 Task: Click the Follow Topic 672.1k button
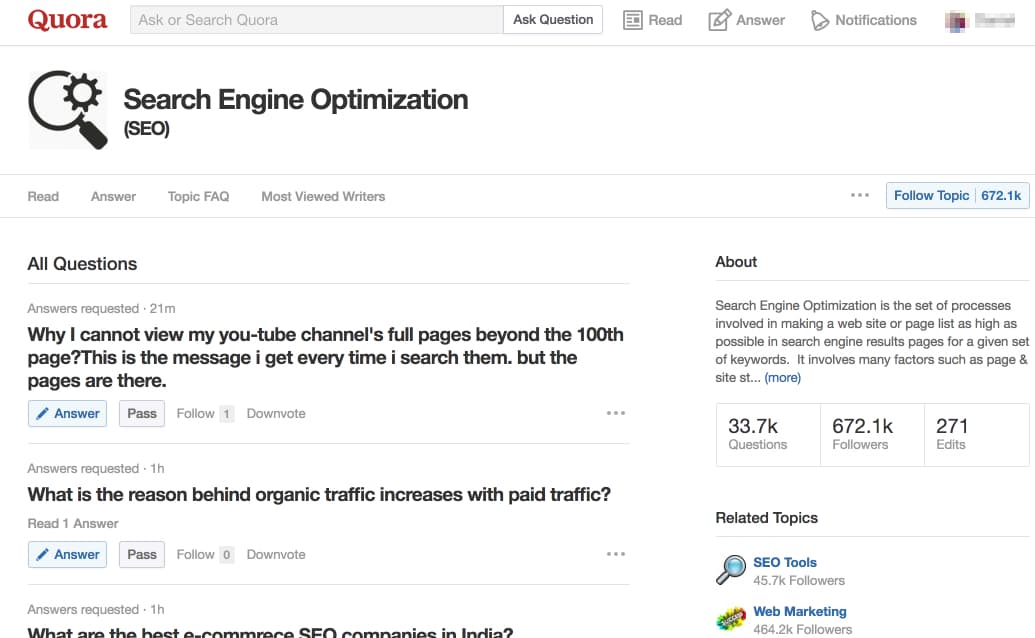tap(957, 195)
